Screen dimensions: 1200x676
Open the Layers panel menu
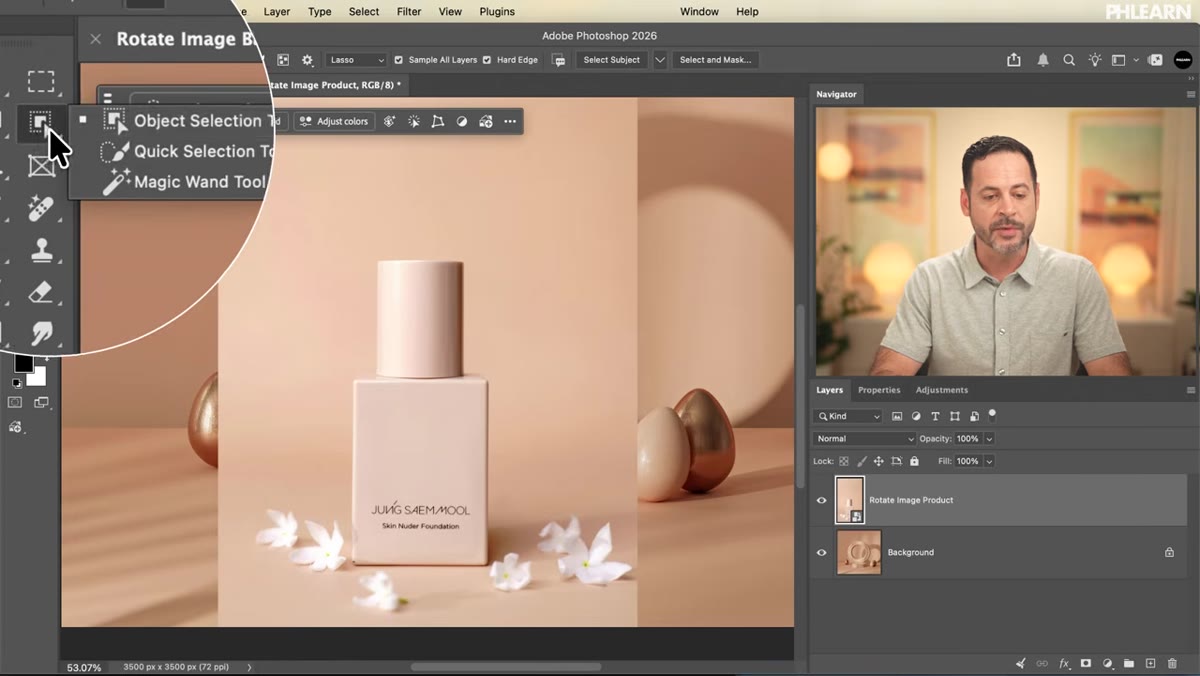(1190, 390)
